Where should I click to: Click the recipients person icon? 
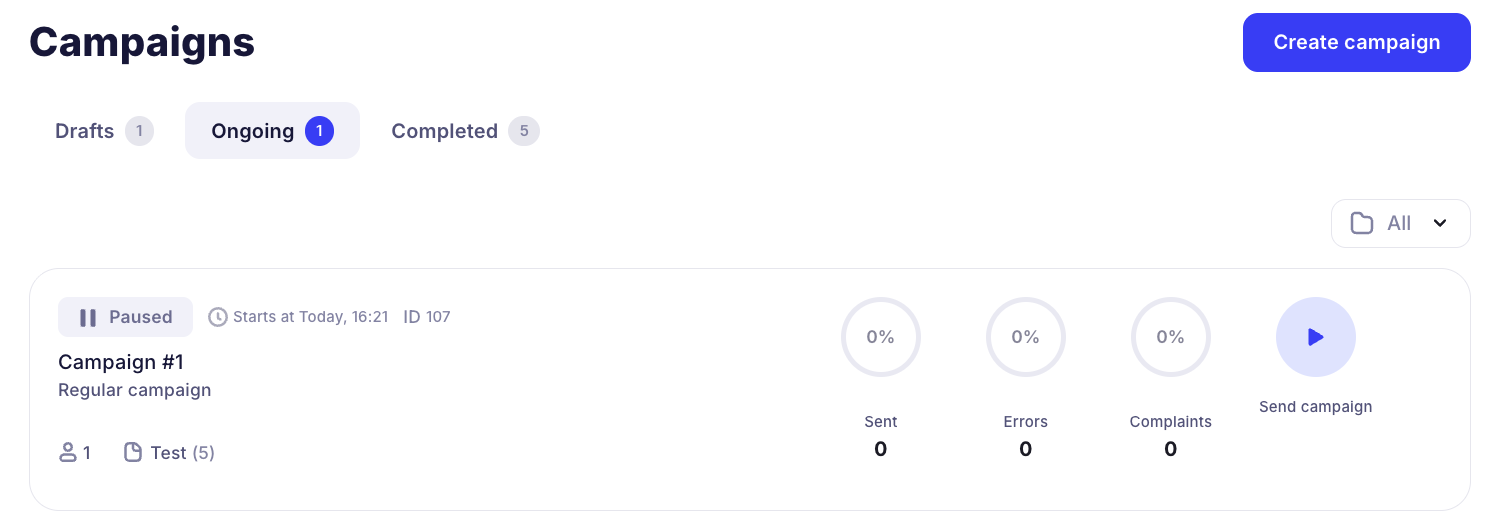click(68, 453)
